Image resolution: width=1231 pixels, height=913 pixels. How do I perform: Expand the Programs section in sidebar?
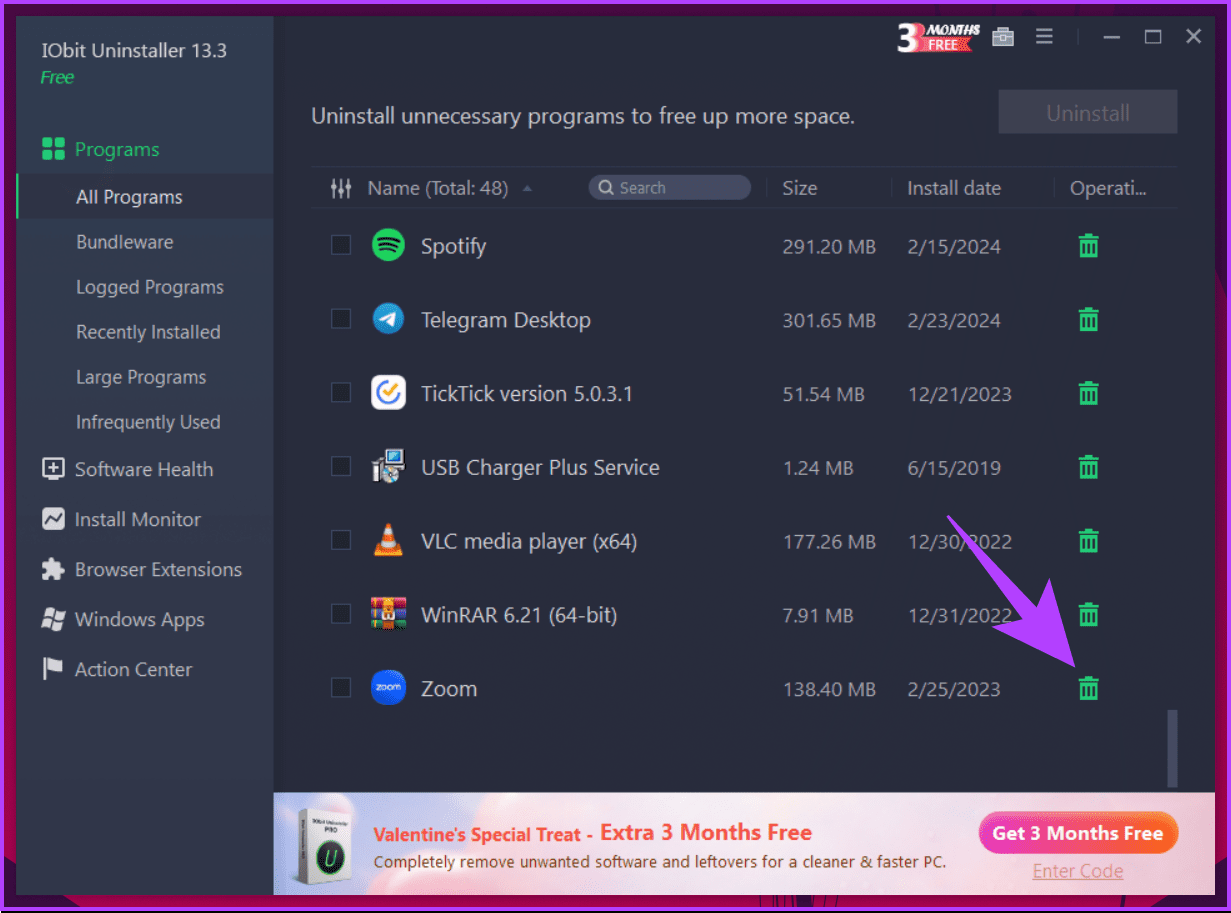click(x=116, y=150)
